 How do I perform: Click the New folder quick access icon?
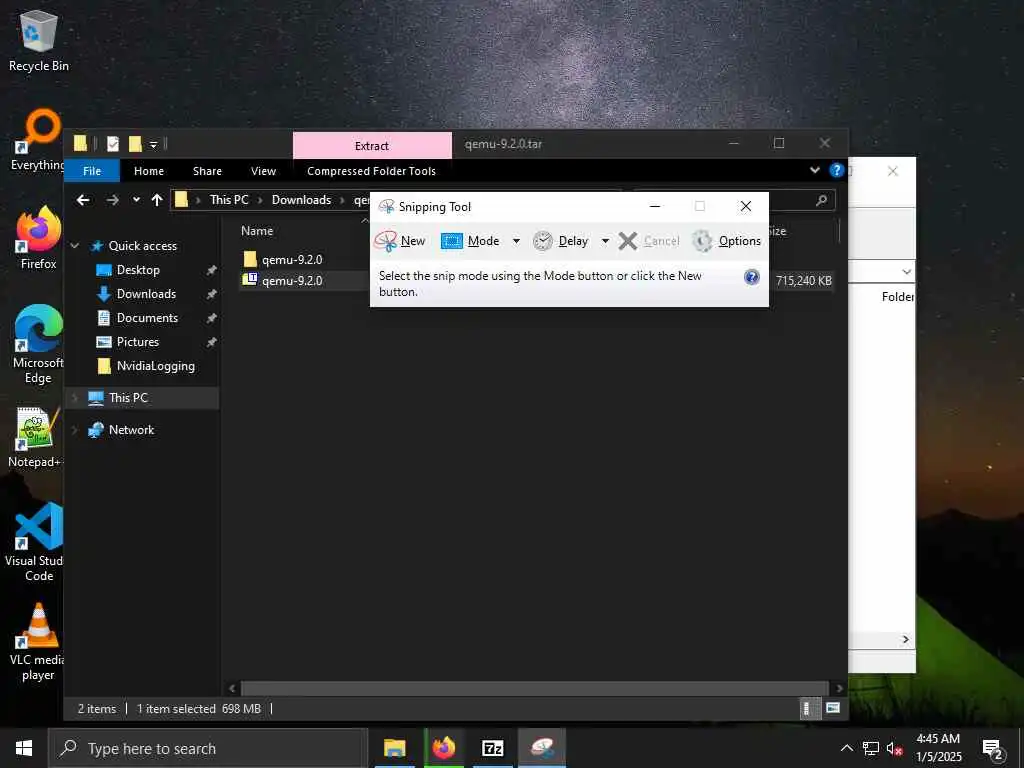135,144
